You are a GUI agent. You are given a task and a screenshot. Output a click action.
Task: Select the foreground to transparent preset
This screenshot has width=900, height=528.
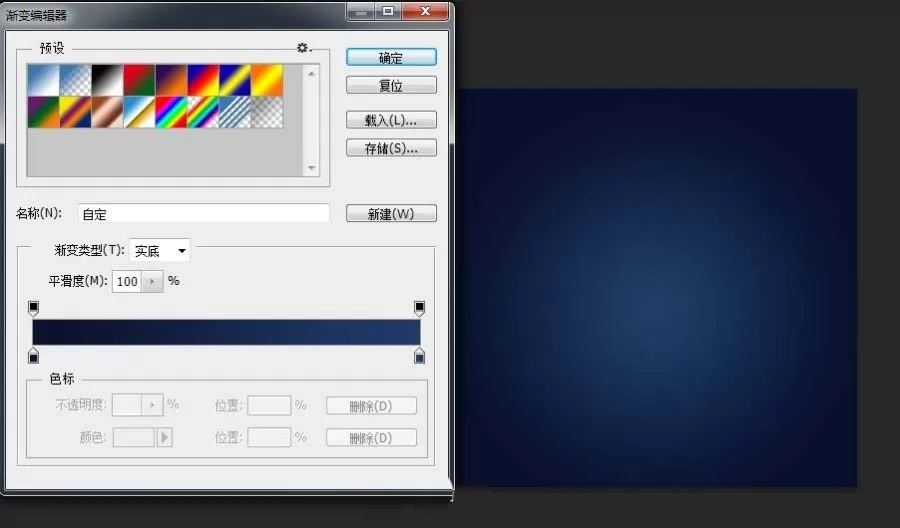(x=75, y=80)
